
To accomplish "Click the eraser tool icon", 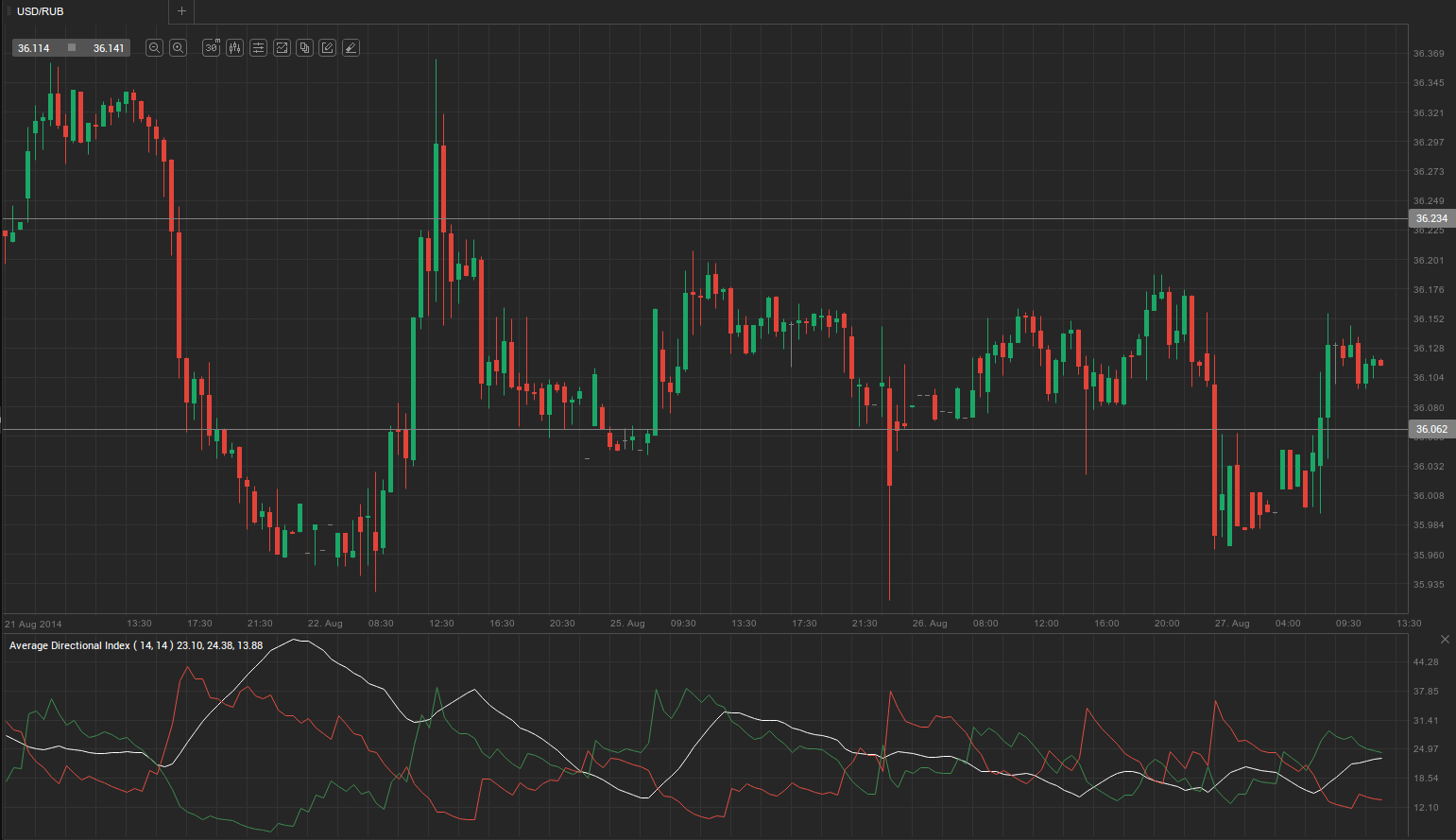I will pyautogui.click(x=351, y=47).
